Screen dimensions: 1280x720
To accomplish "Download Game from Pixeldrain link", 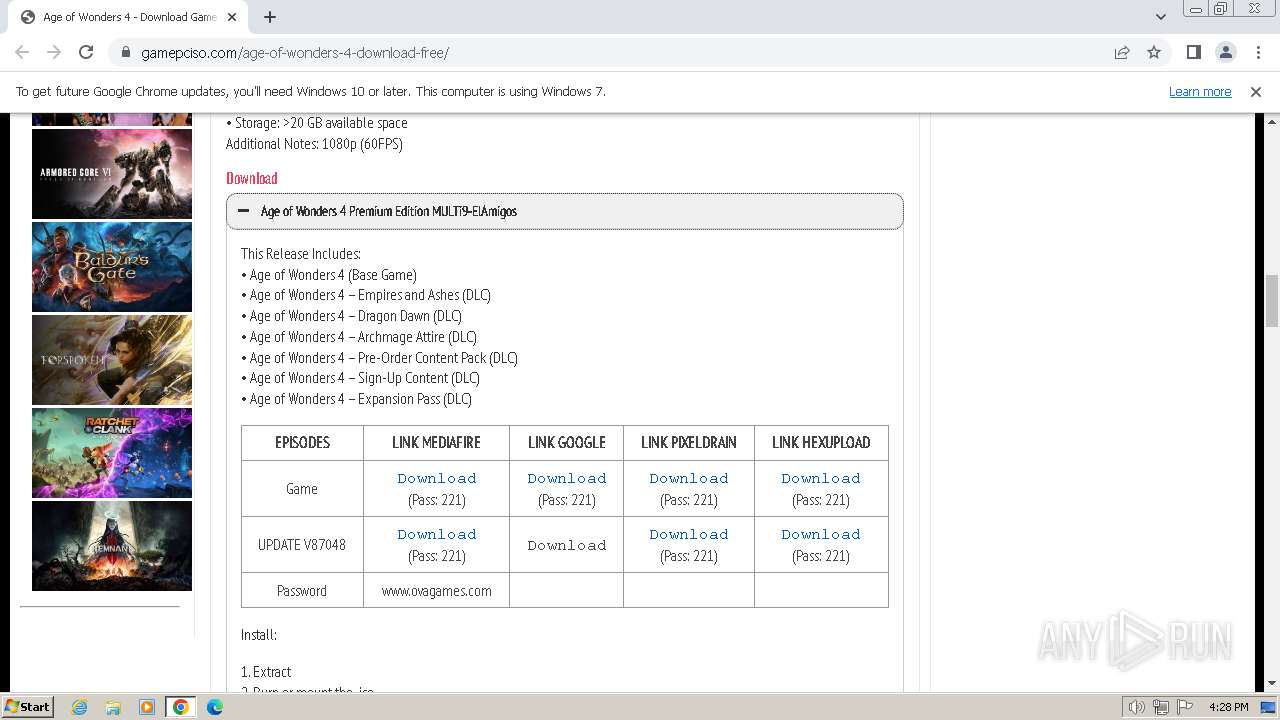I will click(689, 478).
